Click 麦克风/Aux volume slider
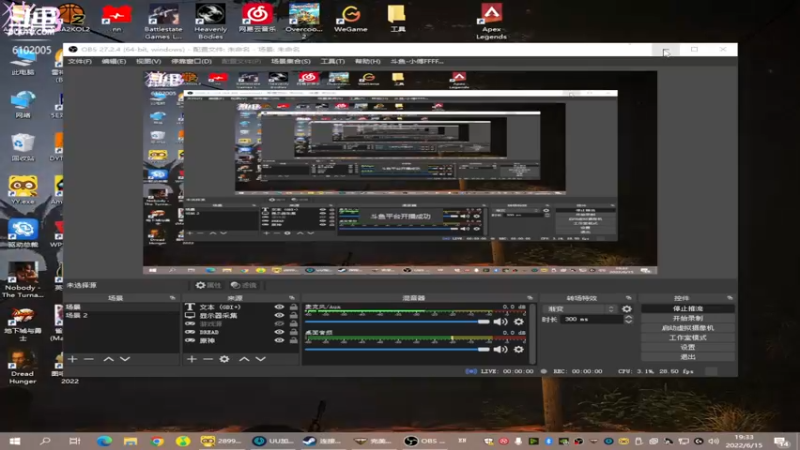800x450 pixels. tap(397, 322)
